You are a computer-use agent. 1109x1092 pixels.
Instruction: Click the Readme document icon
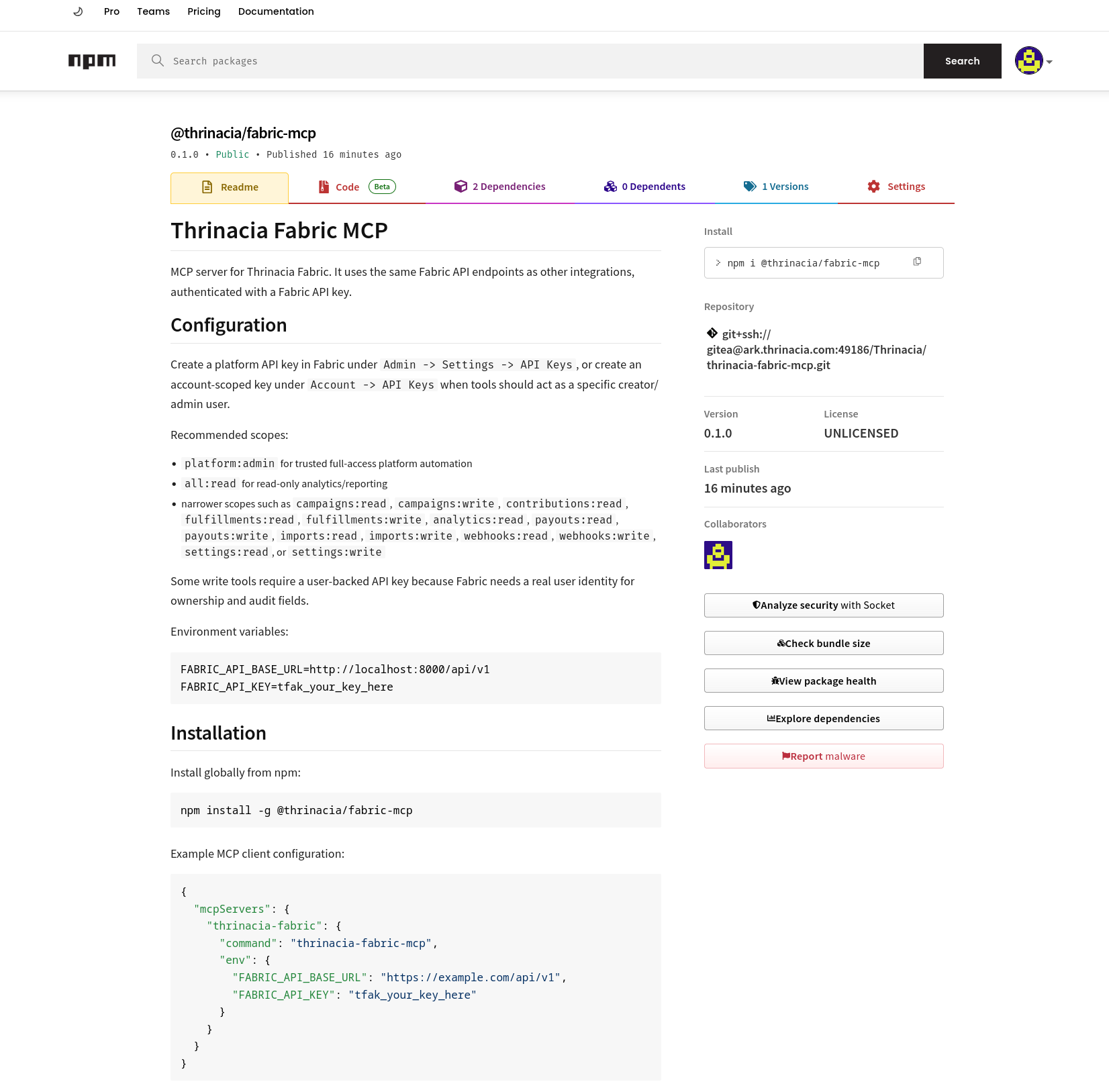point(207,187)
